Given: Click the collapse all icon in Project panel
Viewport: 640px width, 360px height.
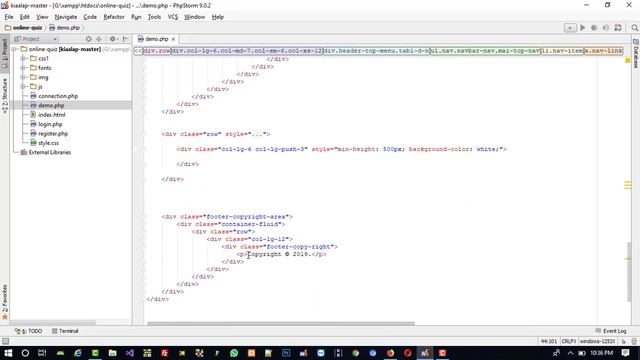Looking at the screenshot, I should click(98, 39).
